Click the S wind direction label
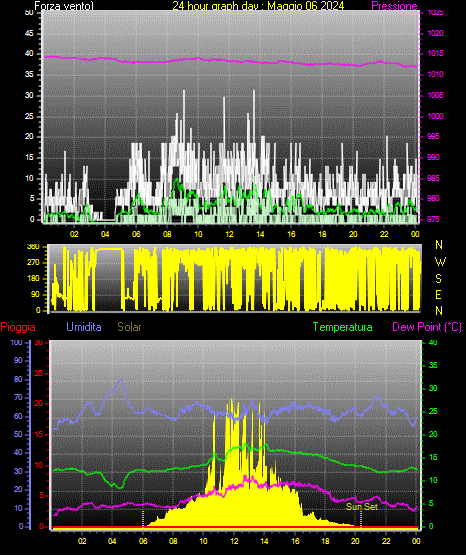The width and height of the screenshot is (466, 555). coord(438,279)
